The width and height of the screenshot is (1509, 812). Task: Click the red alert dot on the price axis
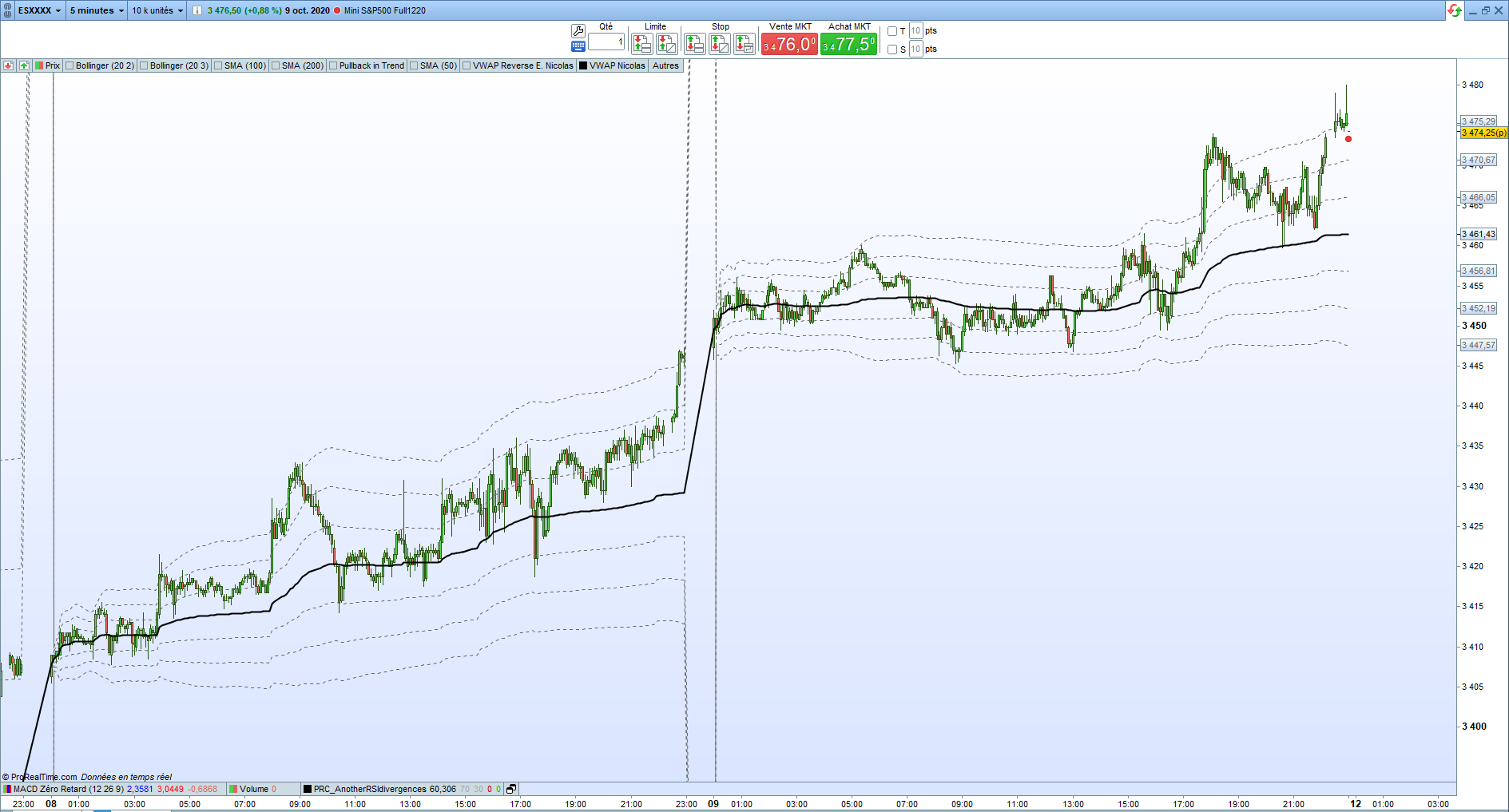click(1348, 139)
